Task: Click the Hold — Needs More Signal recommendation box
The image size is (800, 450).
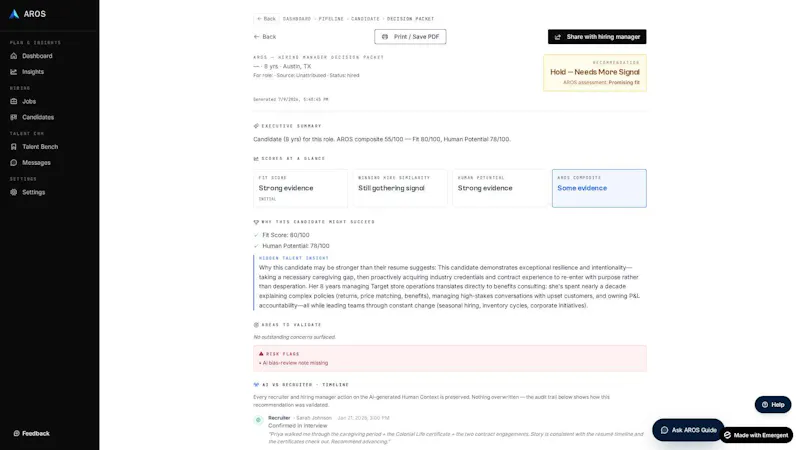Action: pos(595,73)
